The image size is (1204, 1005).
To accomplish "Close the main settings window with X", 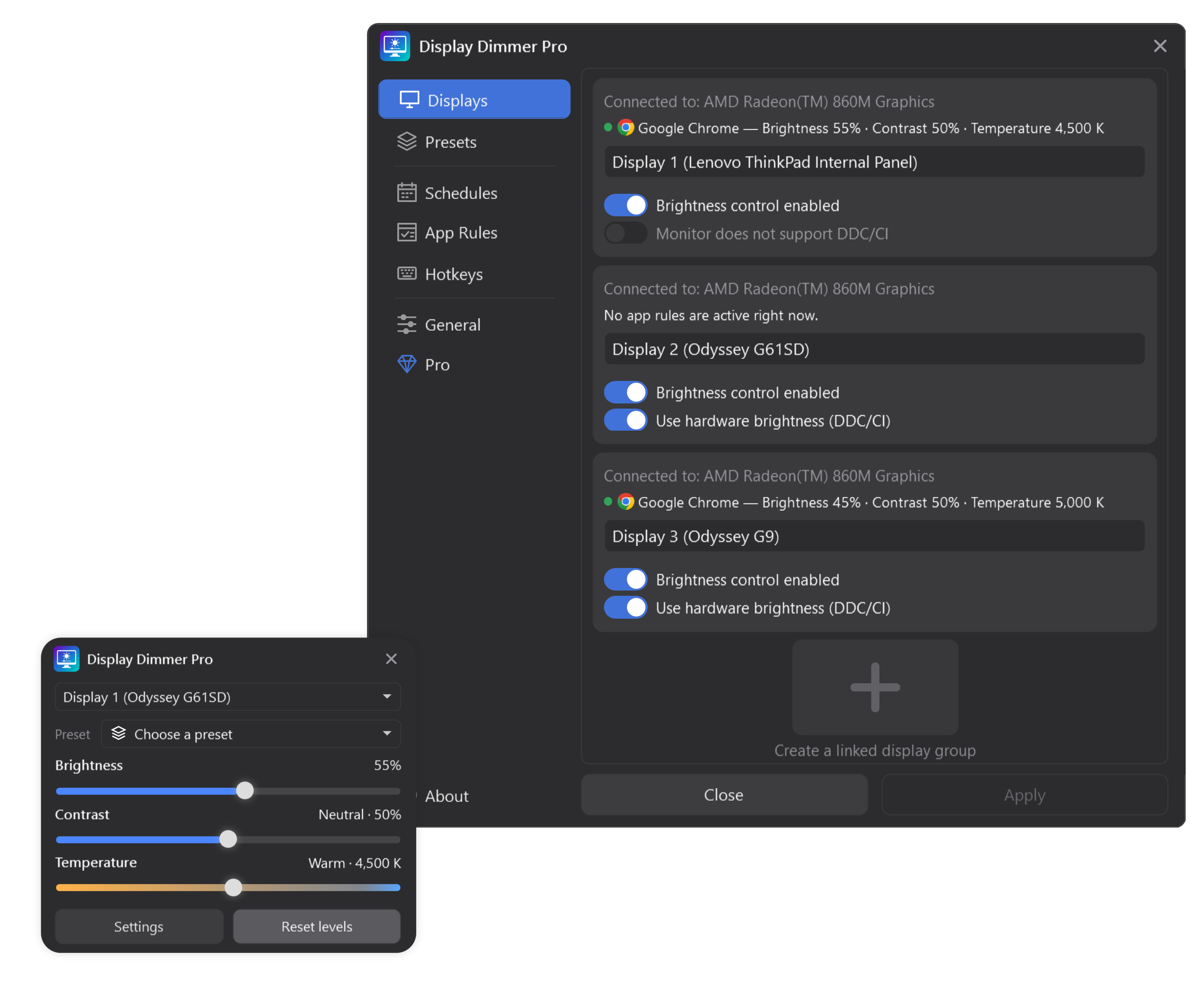I will 1160,46.
